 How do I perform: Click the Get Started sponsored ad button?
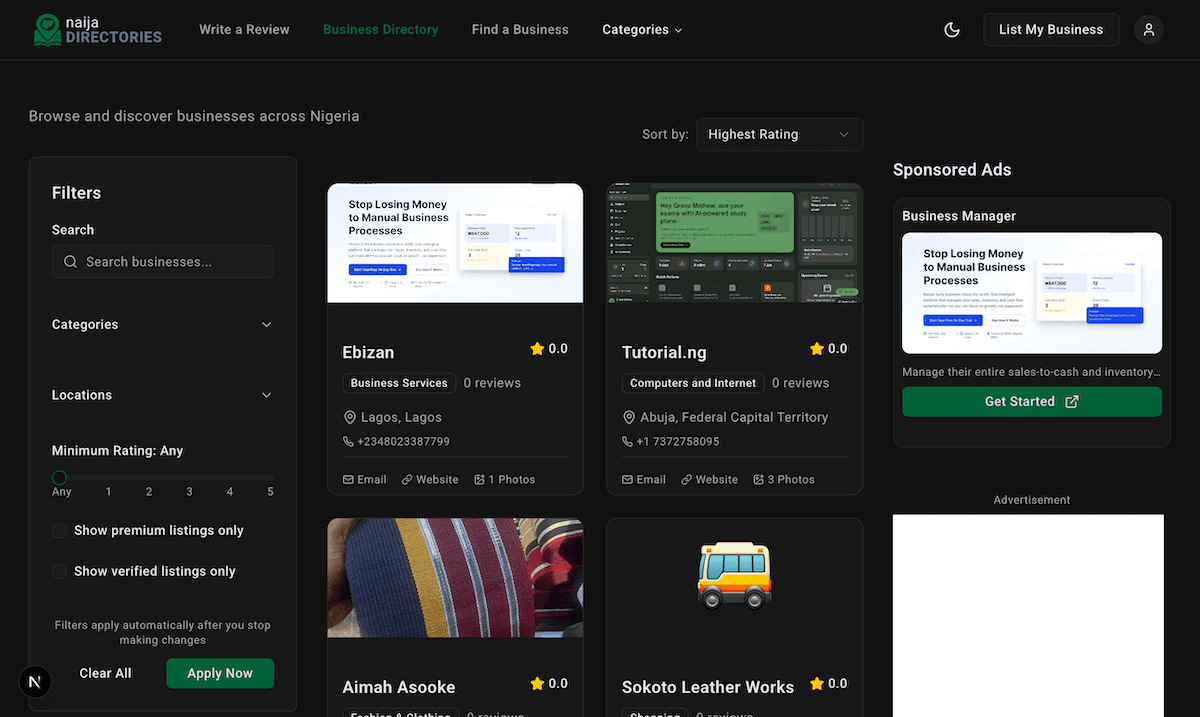pos(1031,402)
